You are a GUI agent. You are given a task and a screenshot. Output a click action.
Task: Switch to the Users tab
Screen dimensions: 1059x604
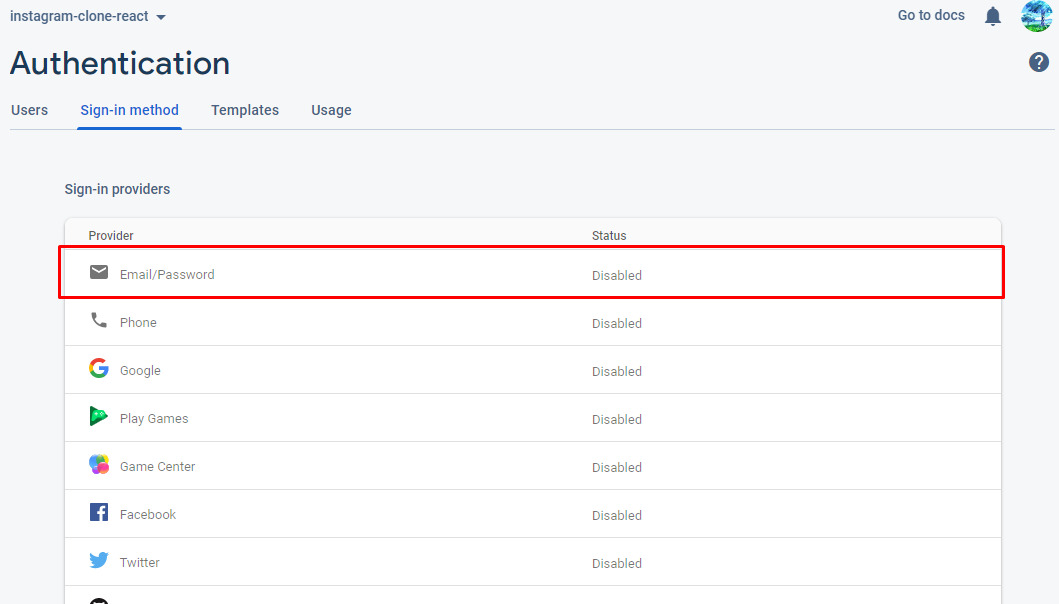29,110
